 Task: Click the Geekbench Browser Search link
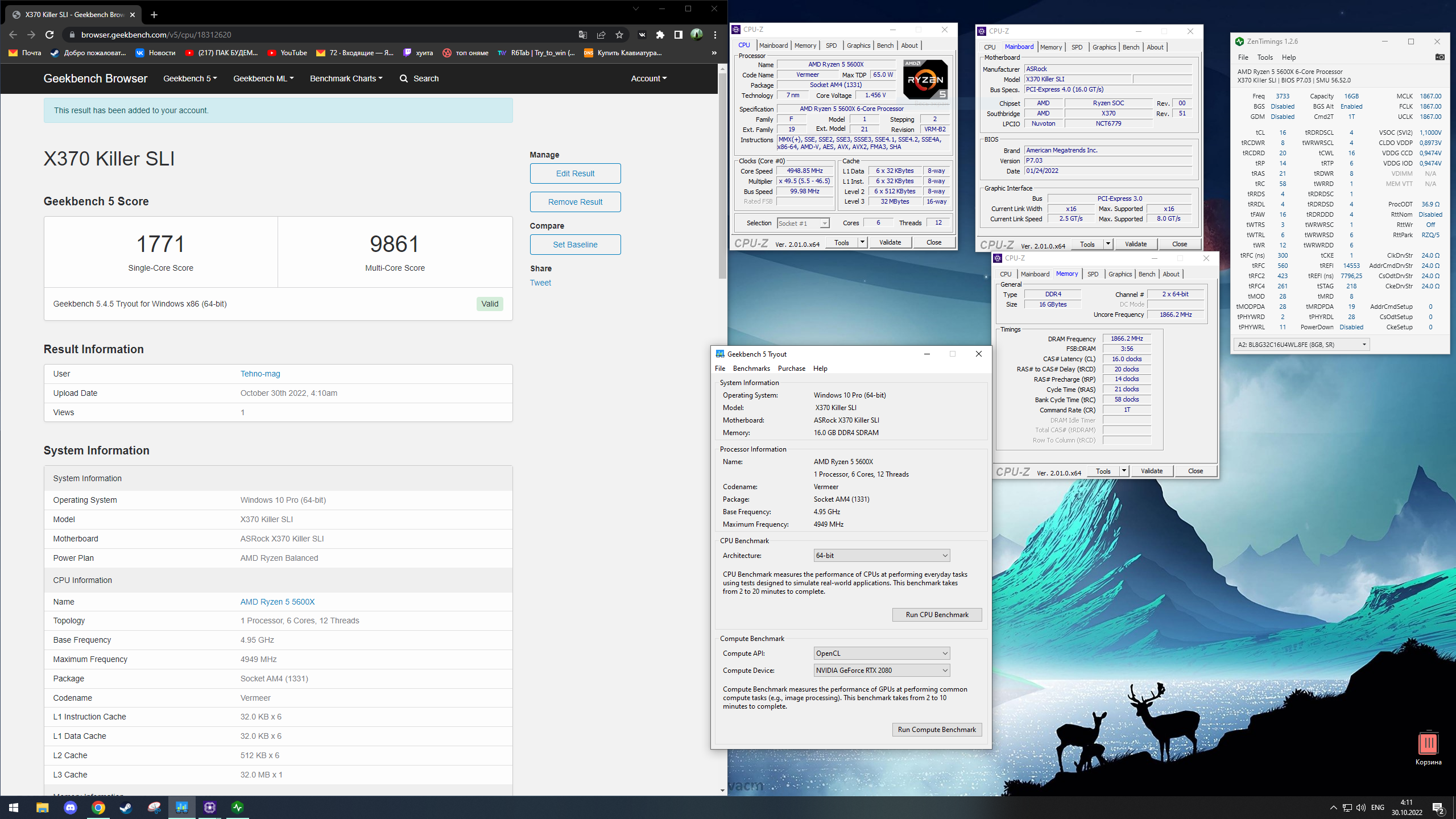[419, 78]
